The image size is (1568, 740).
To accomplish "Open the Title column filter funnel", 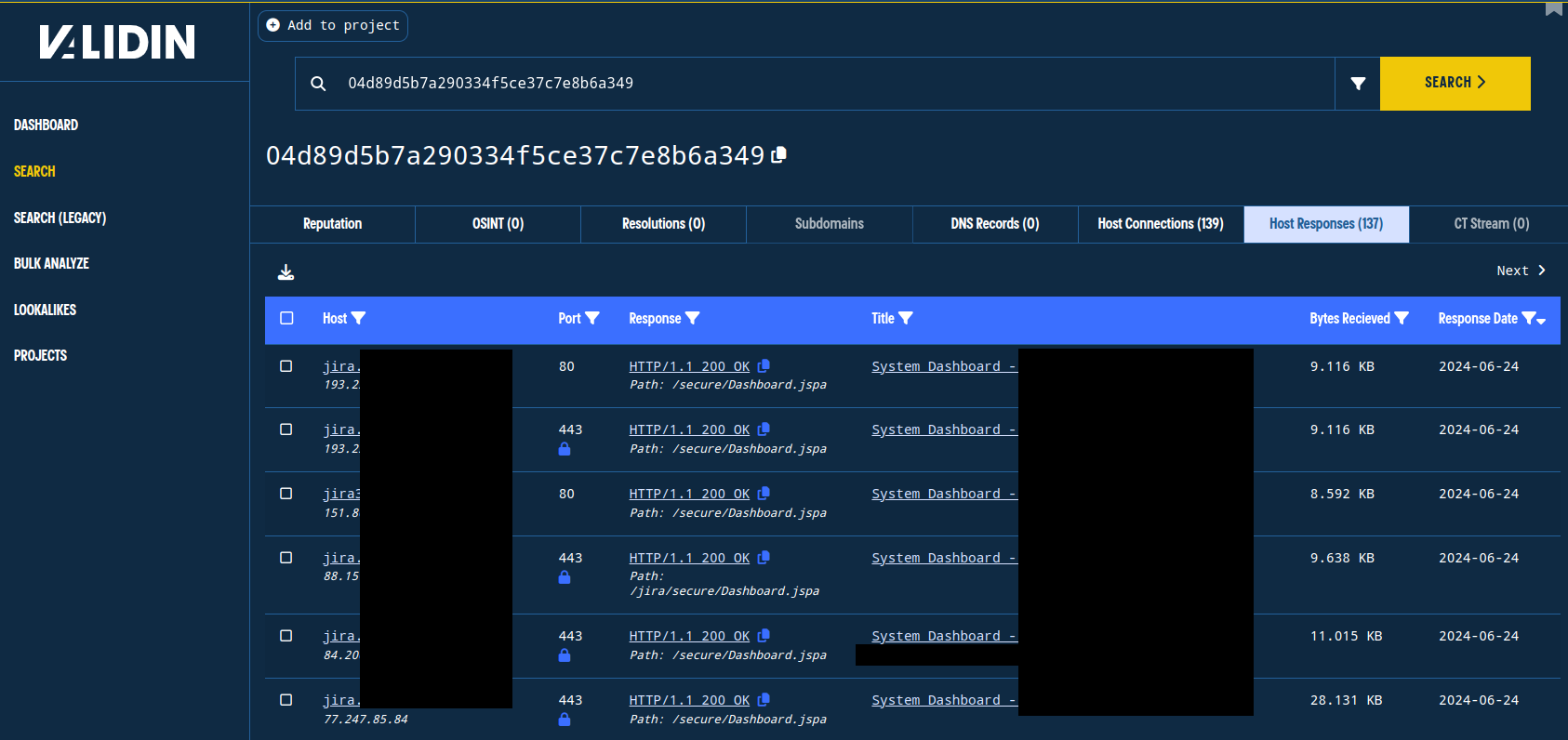I will 906,318.
